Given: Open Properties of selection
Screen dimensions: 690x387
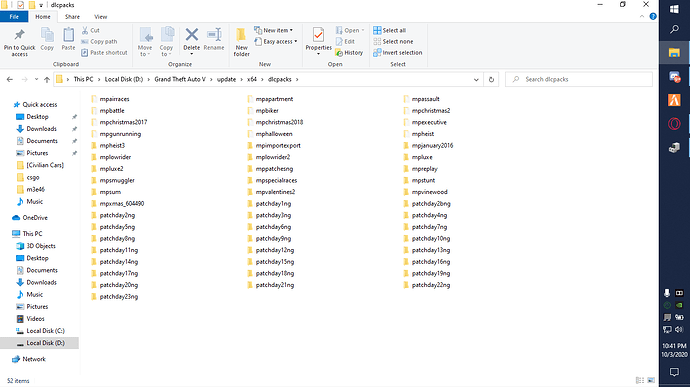Looking at the screenshot, I should pos(319,42).
